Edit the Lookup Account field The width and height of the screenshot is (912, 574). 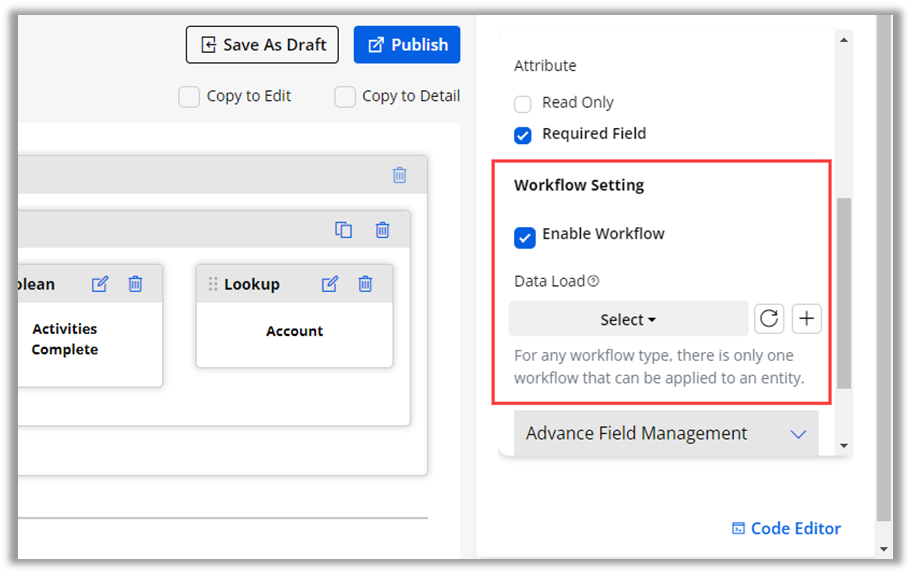tap(330, 284)
